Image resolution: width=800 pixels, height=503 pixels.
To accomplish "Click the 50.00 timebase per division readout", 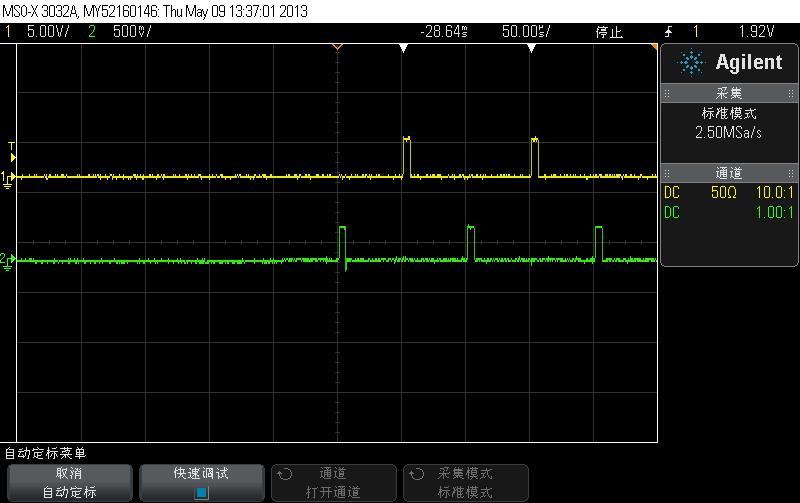I will (526, 32).
